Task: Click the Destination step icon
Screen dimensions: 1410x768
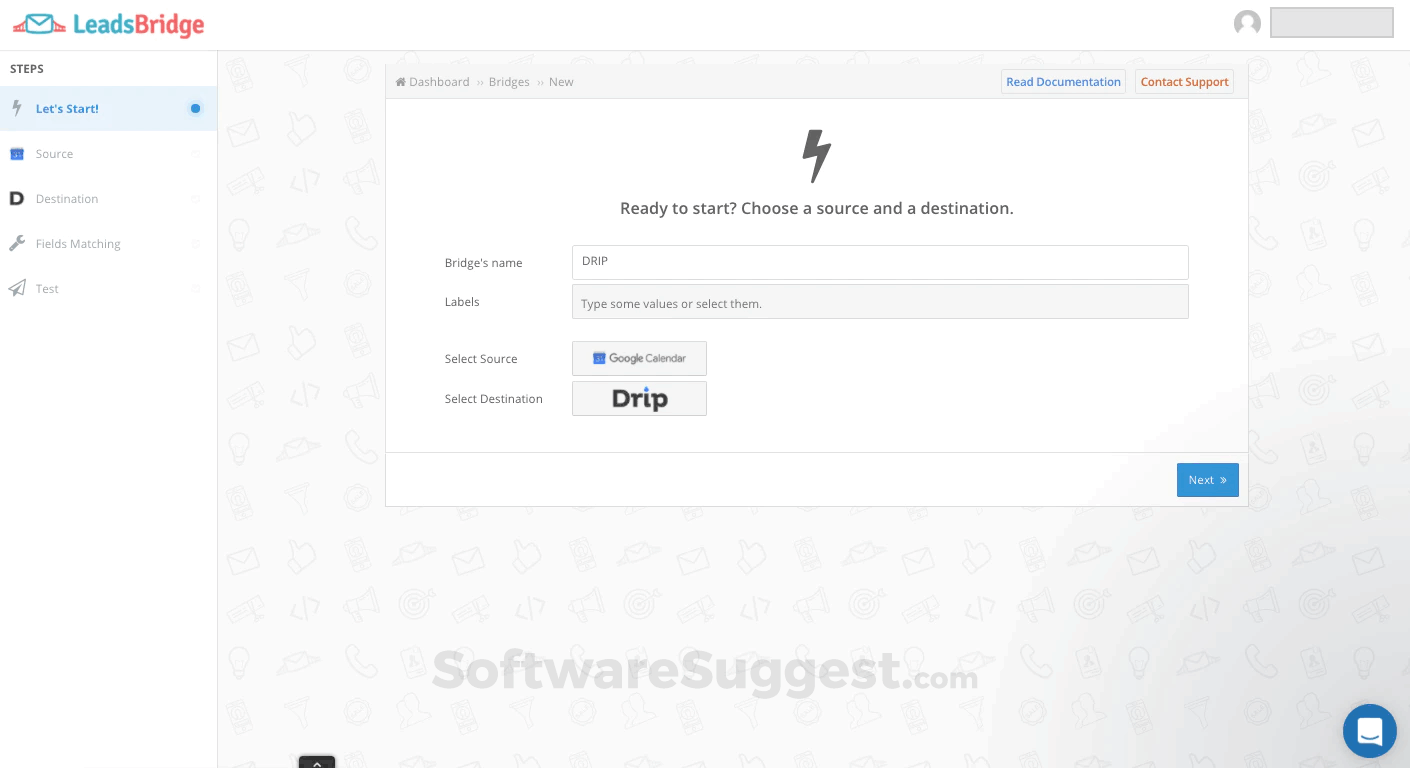Action: tap(17, 198)
